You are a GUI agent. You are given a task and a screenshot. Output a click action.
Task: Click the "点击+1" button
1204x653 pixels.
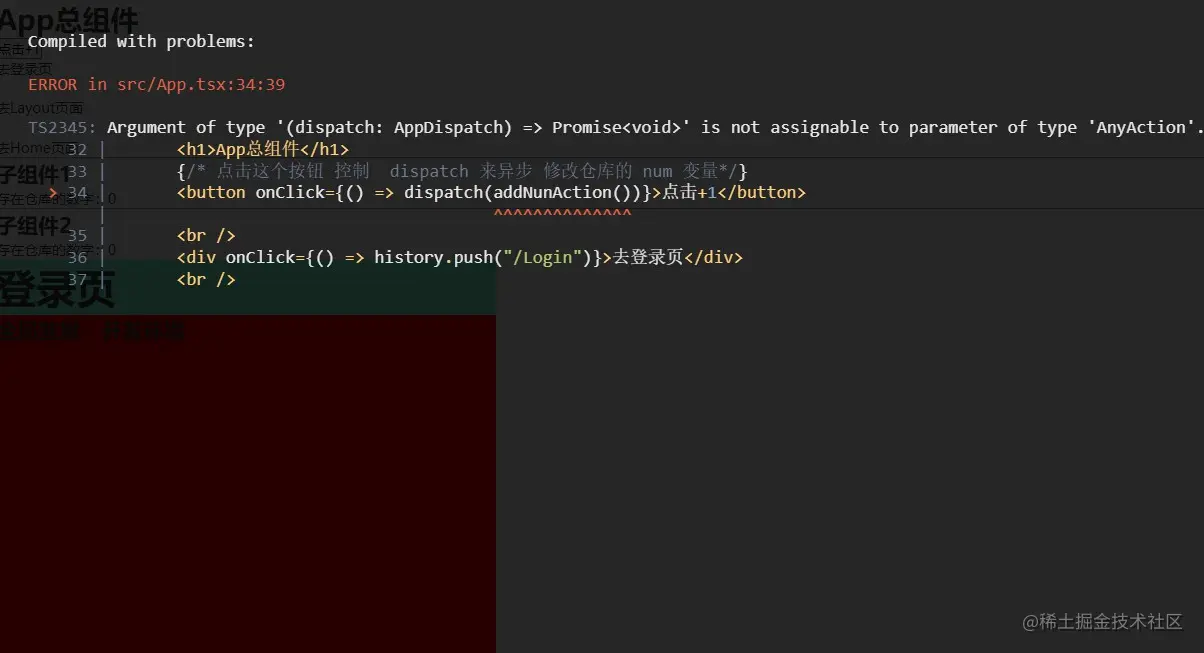pos(18,48)
